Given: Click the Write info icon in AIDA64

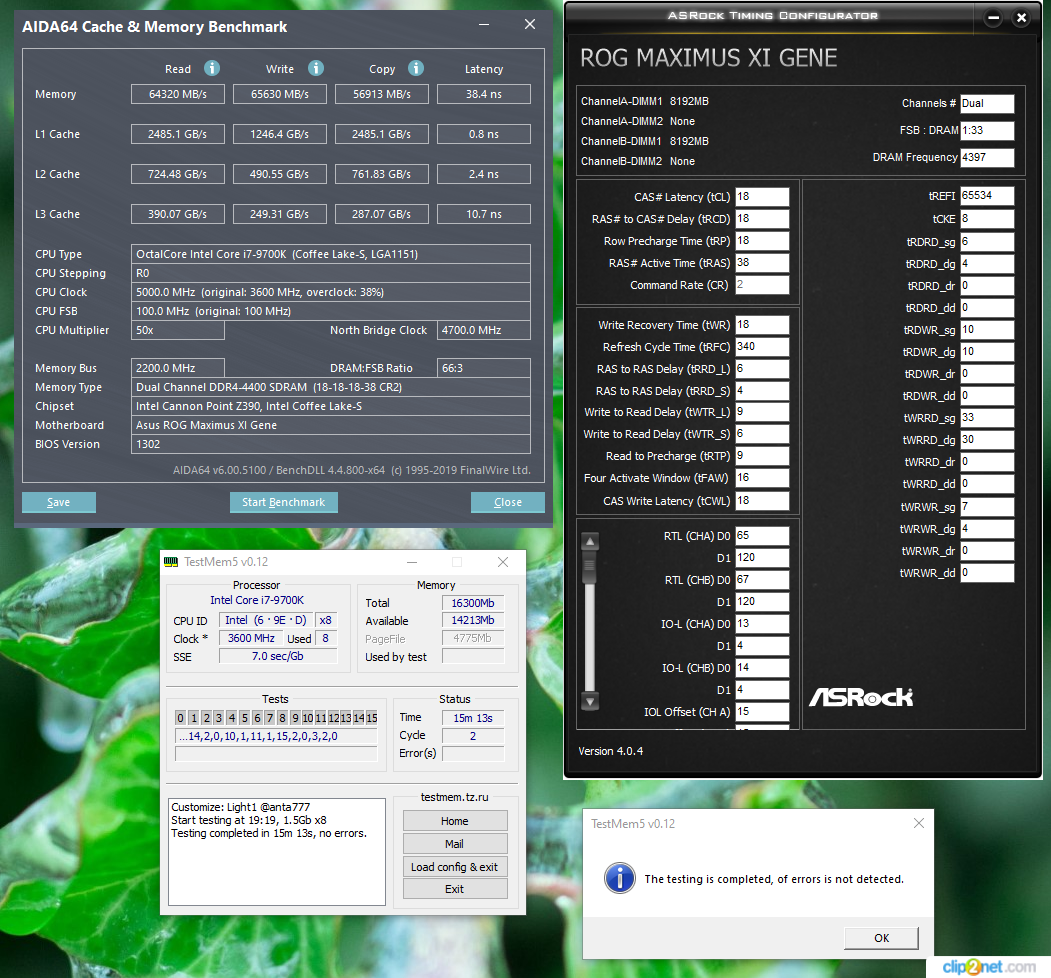Looking at the screenshot, I should point(316,68).
